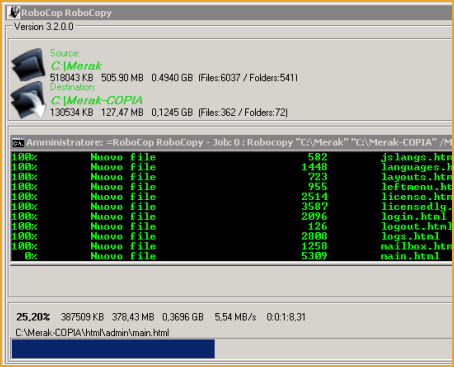Click source count Files:6037 / Folders:541
454x367 pixels.
tap(248, 78)
